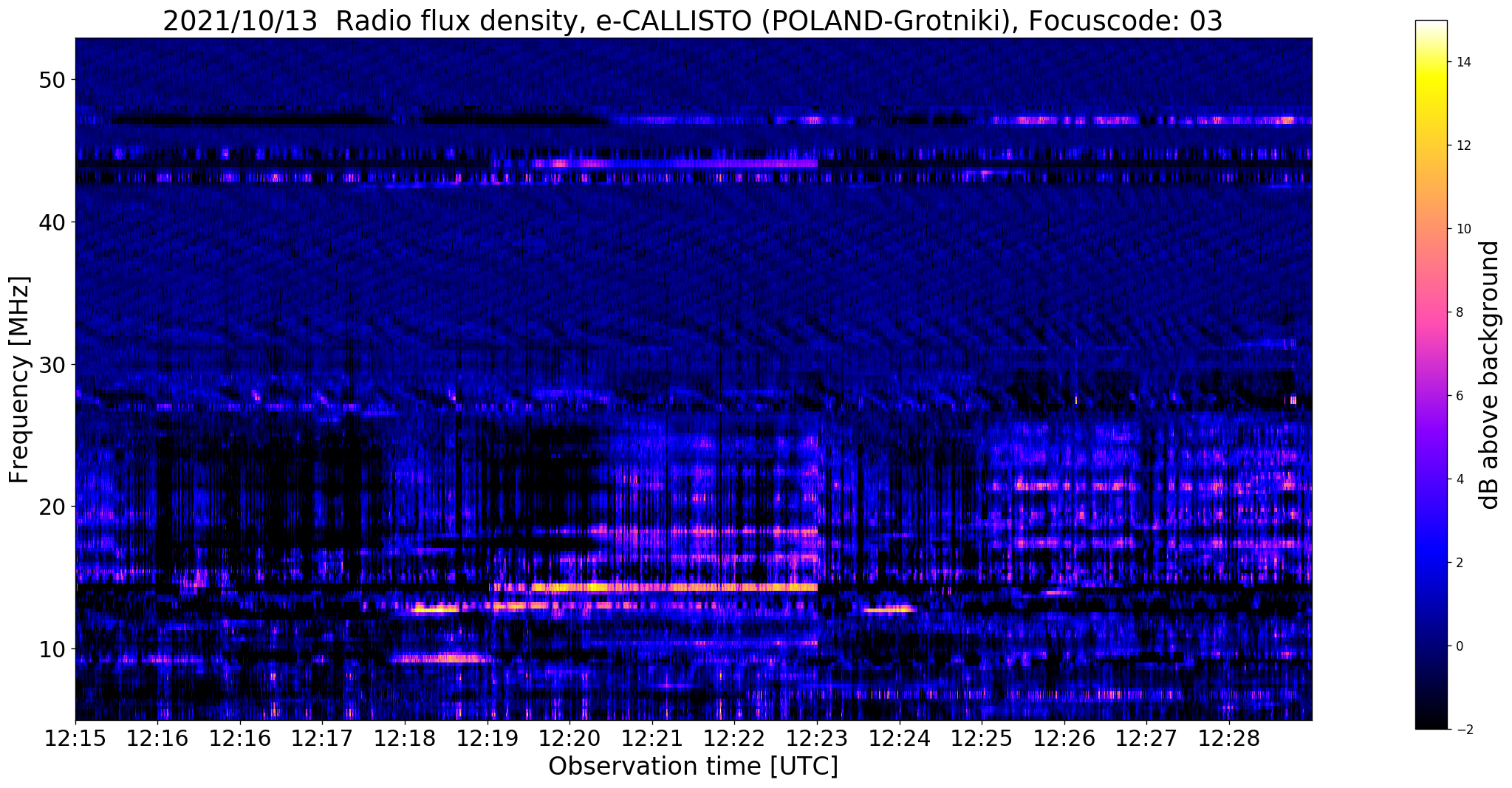Click the plot title mentioning e-CALLISTO POLAND-Grotniki
Viewport: 1512px width, 788px height.
coord(693,21)
